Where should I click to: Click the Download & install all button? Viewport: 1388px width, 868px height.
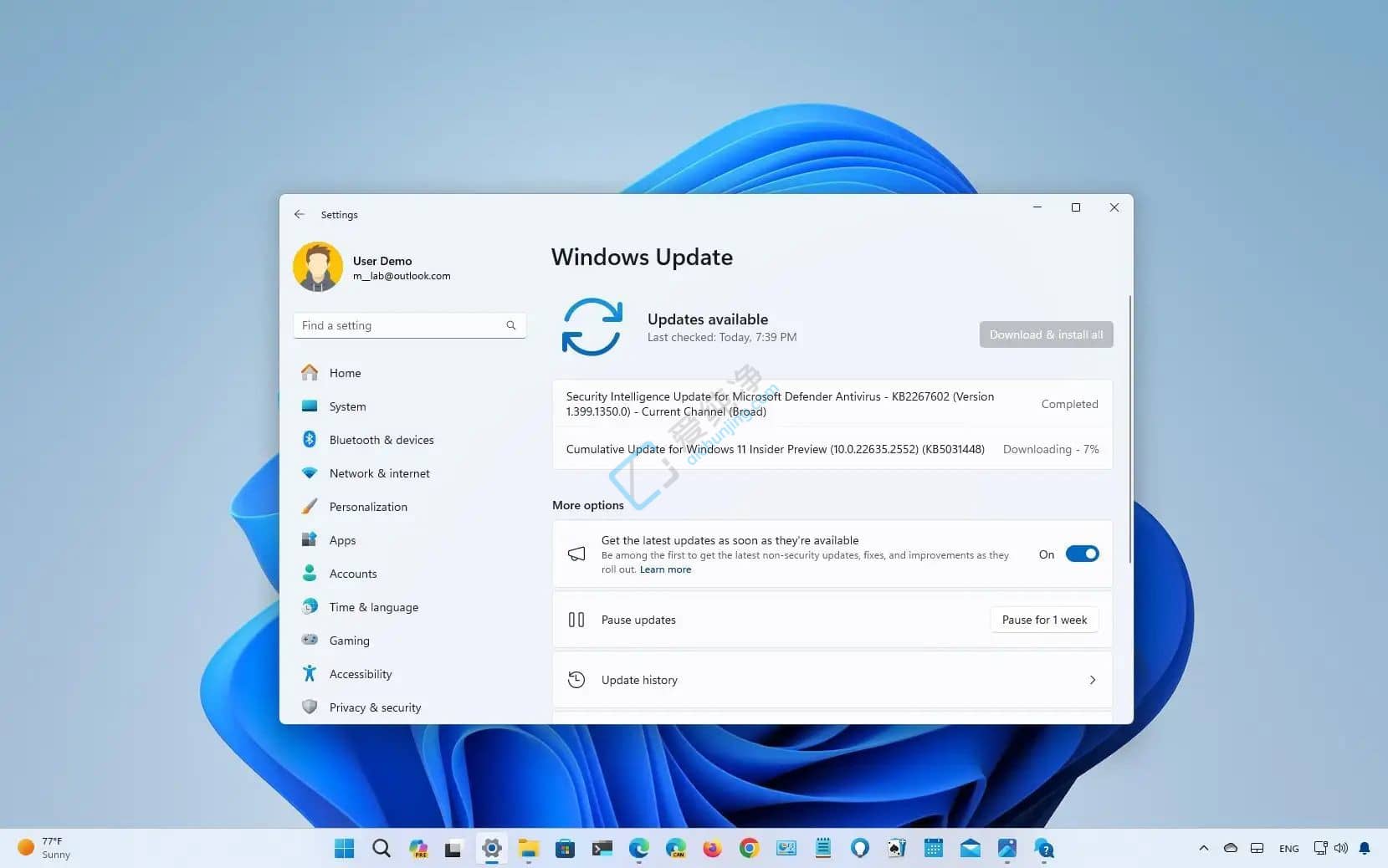1045,334
